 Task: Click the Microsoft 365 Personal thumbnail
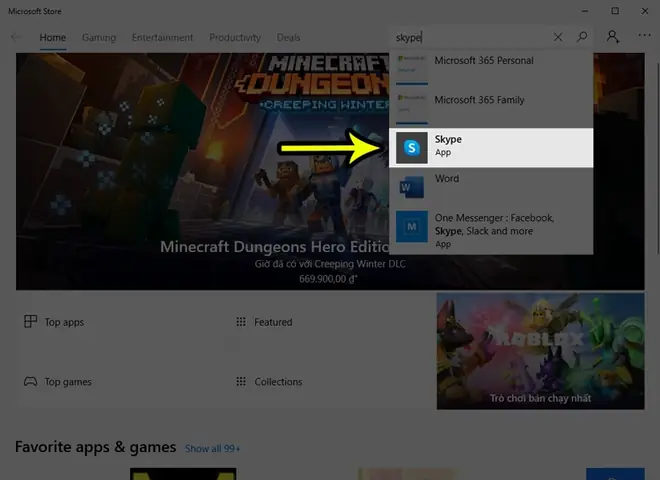click(412, 69)
